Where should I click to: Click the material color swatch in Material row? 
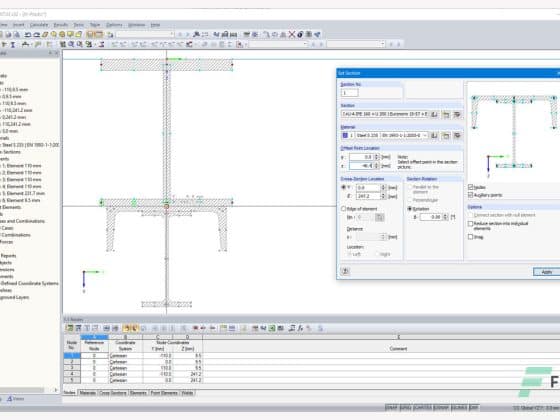[x=345, y=135]
